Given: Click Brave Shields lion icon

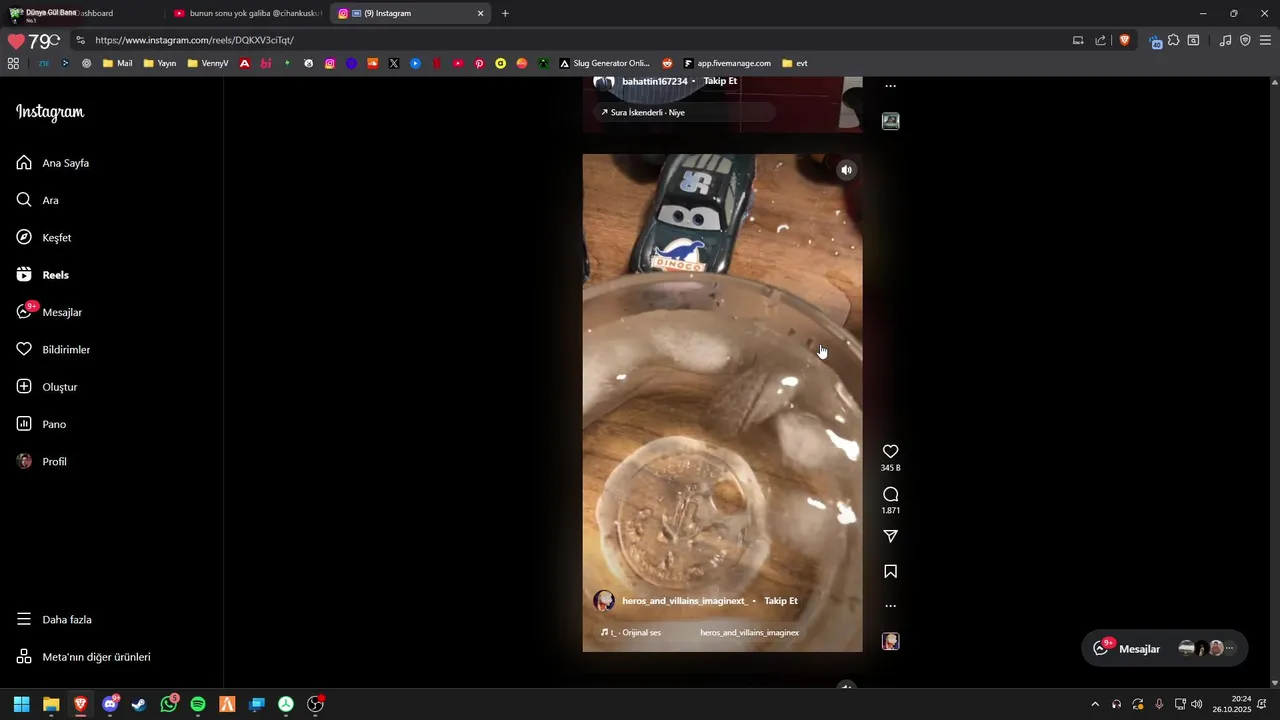Looking at the screenshot, I should (1124, 40).
